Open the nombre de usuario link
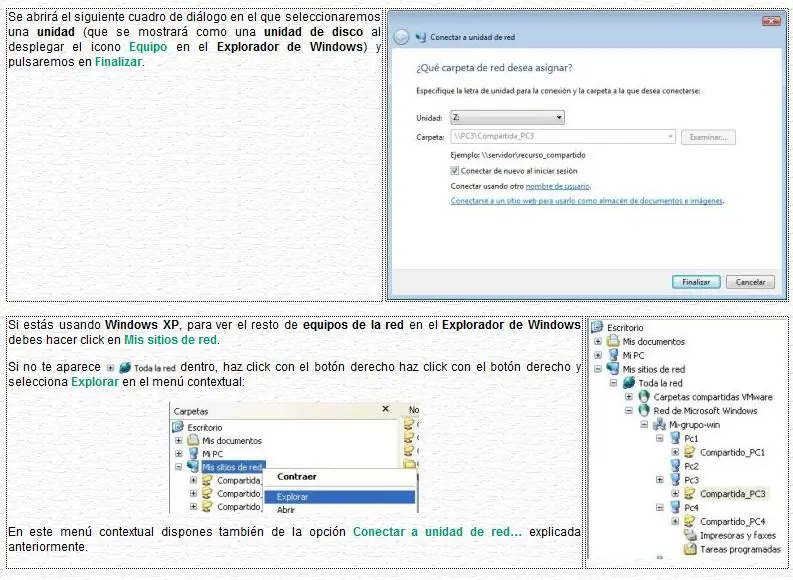The image size is (793, 580). pos(557,186)
